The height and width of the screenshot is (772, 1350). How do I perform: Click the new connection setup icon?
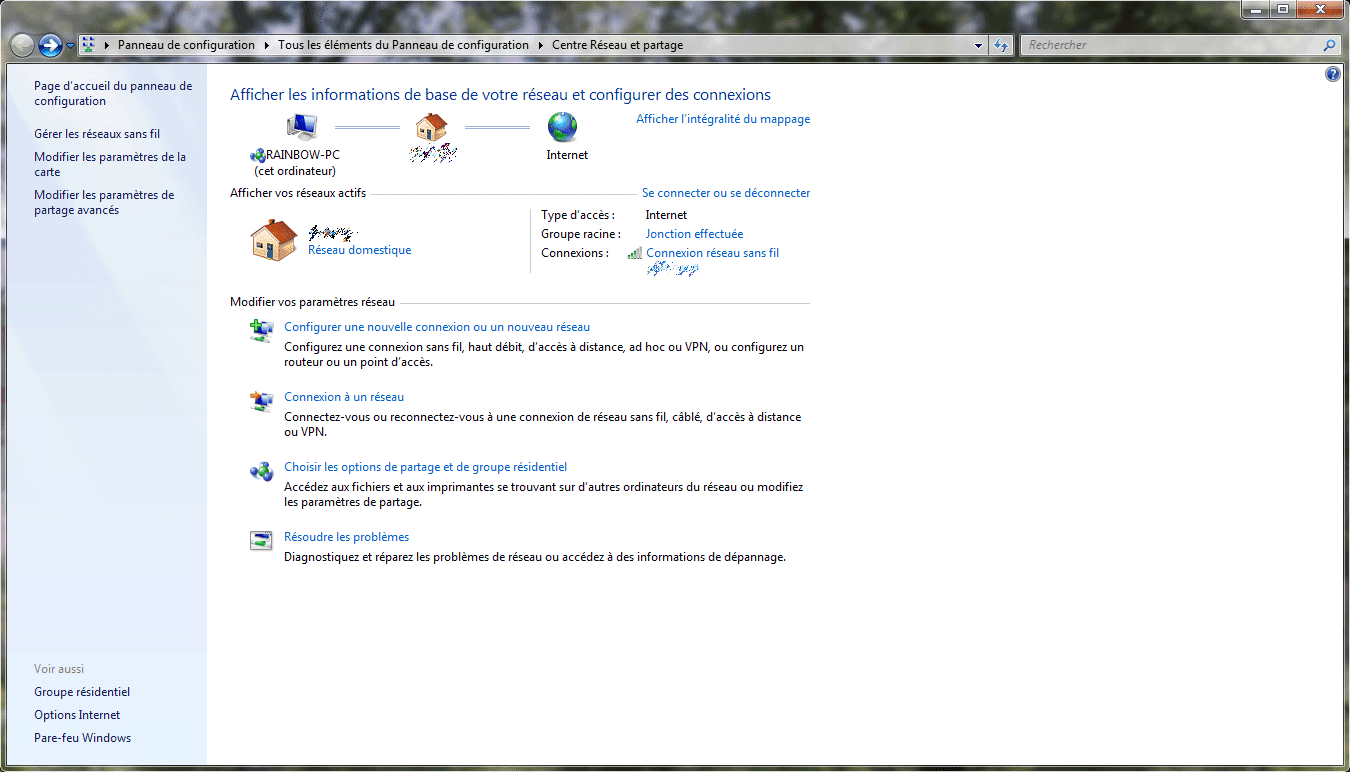click(x=261, y=331)
